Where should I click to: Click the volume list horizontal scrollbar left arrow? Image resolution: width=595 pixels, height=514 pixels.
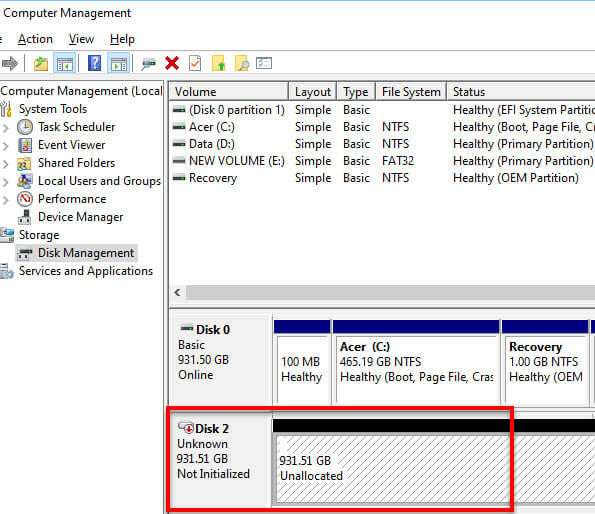click(177, 292)
